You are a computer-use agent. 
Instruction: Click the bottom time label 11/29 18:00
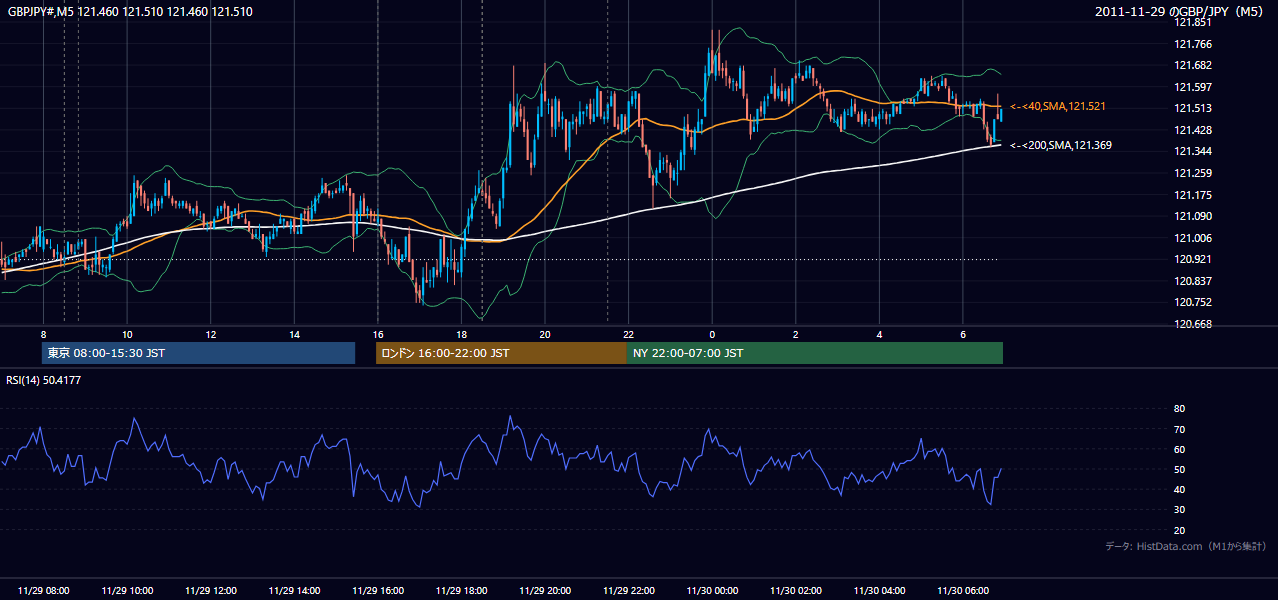click(x=461, y=590)
